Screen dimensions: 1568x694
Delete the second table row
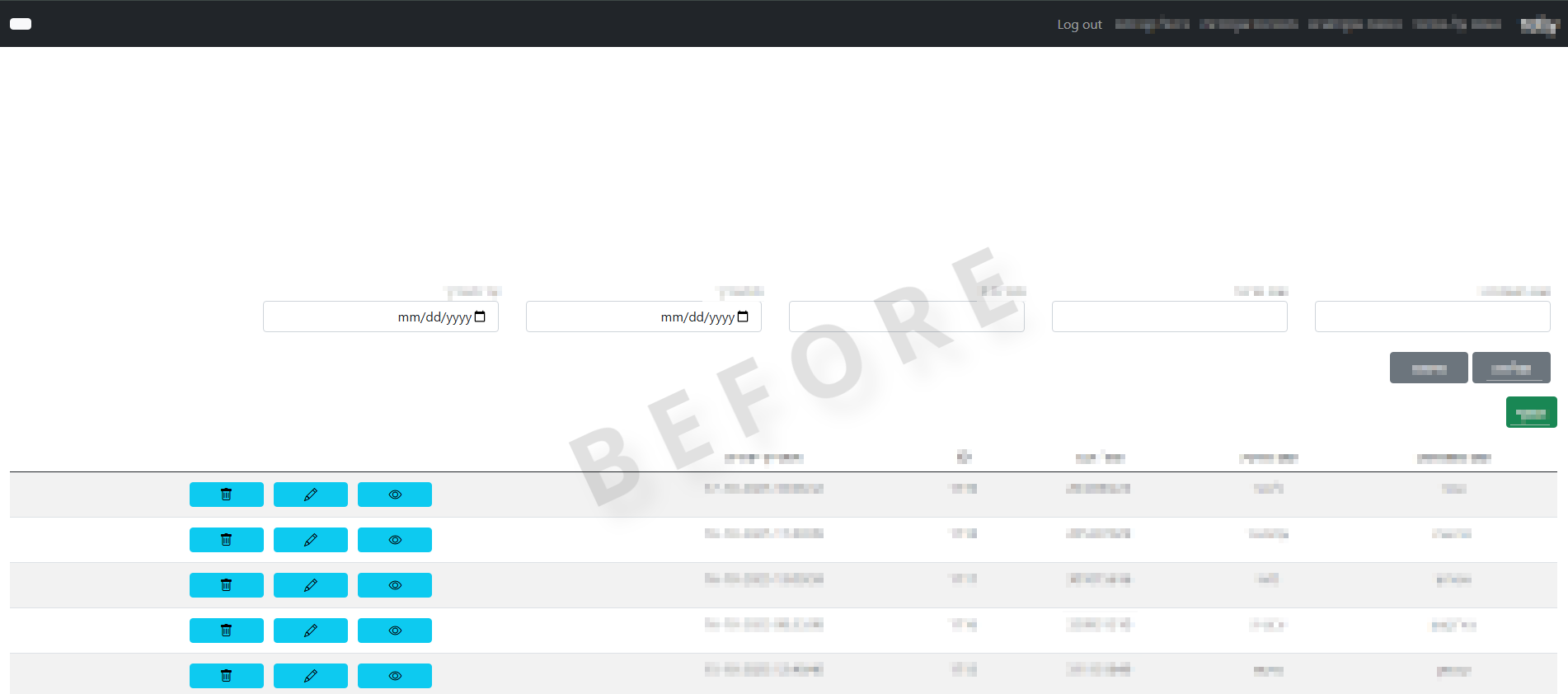tap(226, 540)
